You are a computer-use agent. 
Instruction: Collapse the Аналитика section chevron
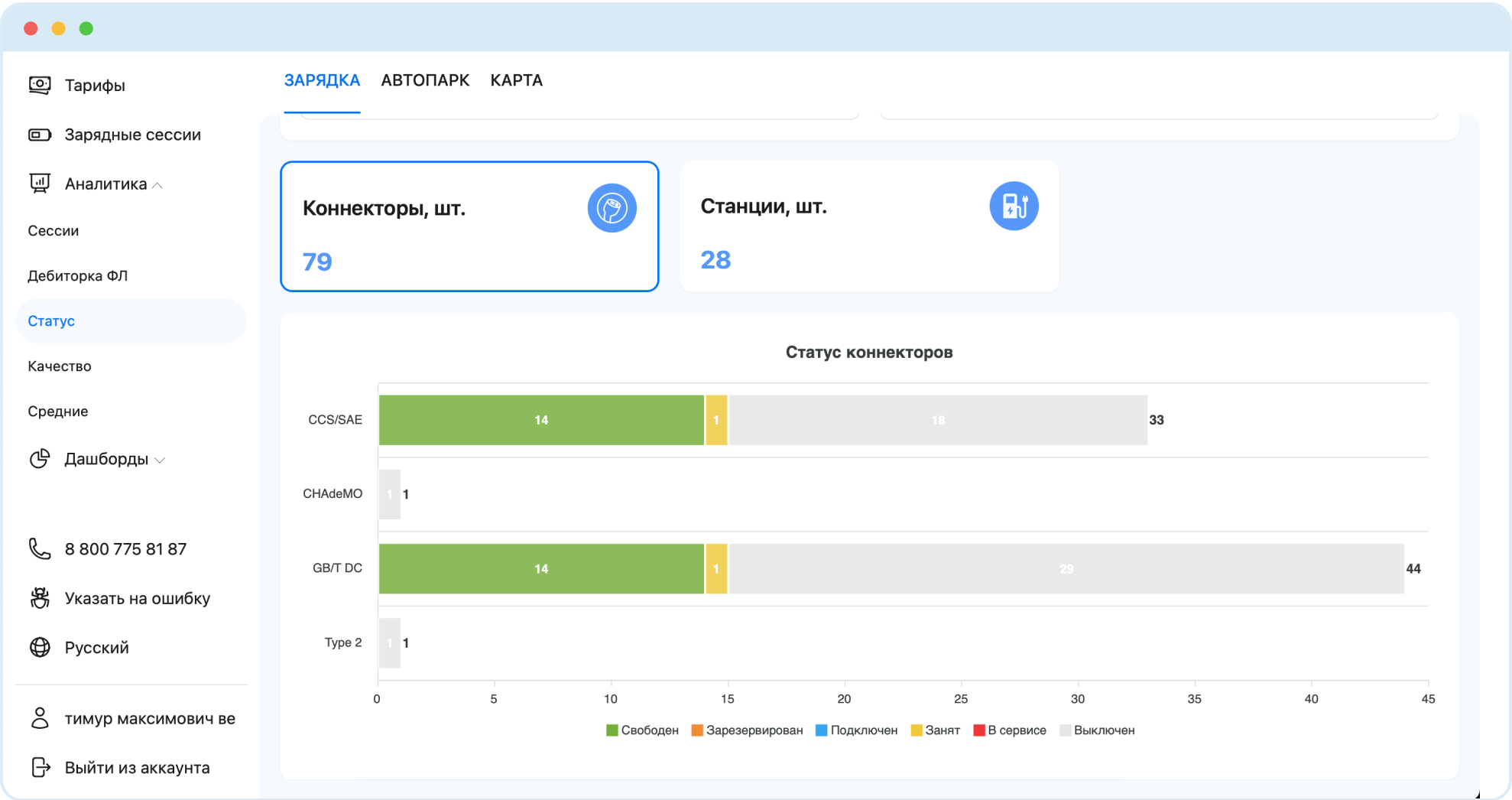(x=157, y=185)
